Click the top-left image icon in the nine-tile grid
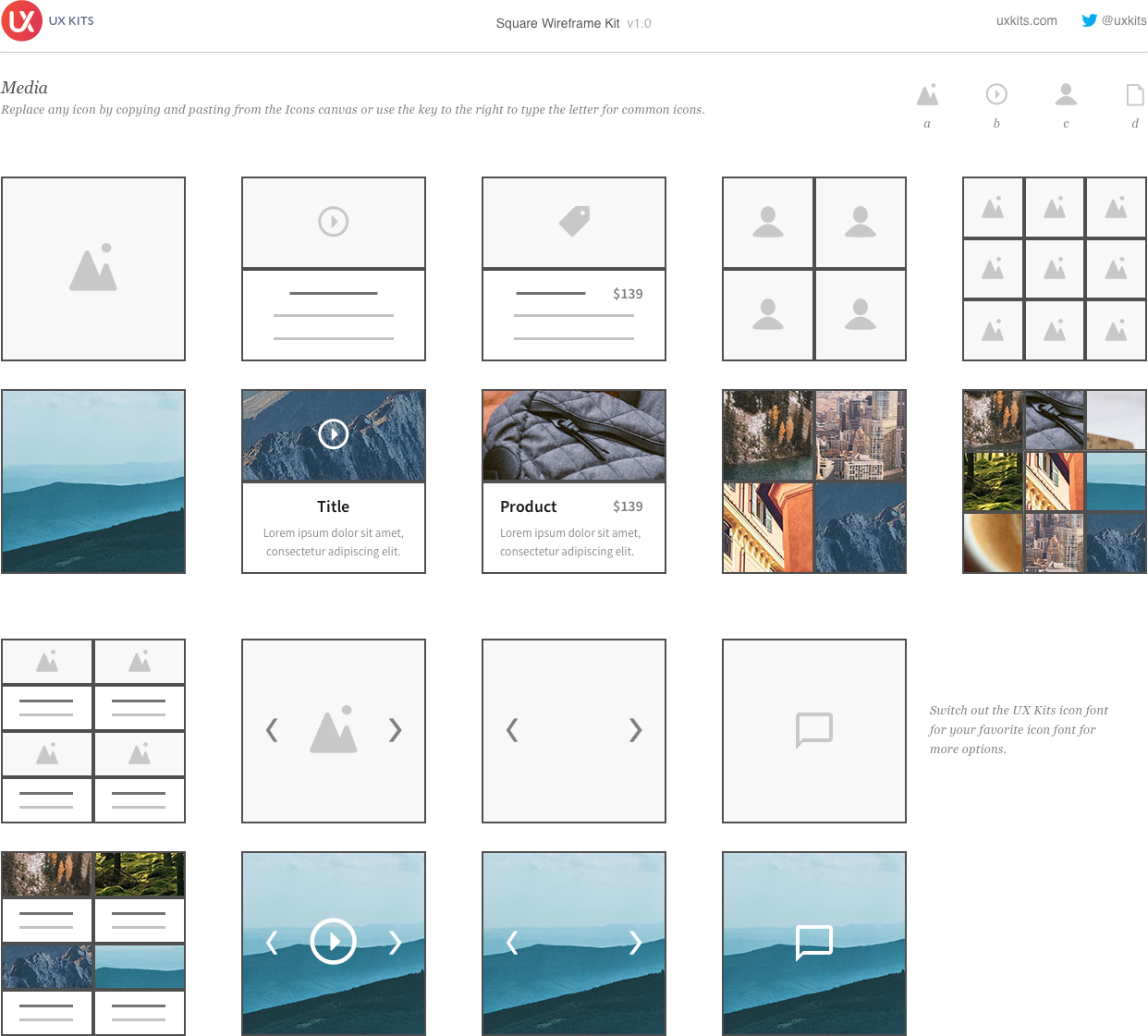 click(x=993, y=207)
